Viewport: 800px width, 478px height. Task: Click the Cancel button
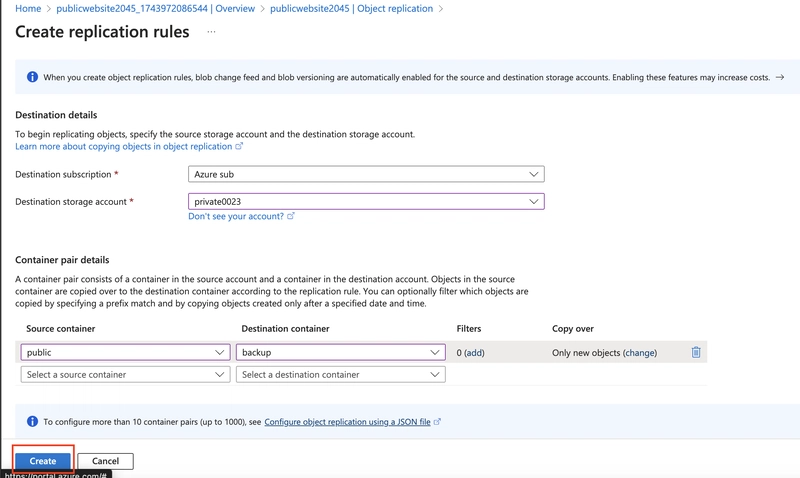point(106,461)
